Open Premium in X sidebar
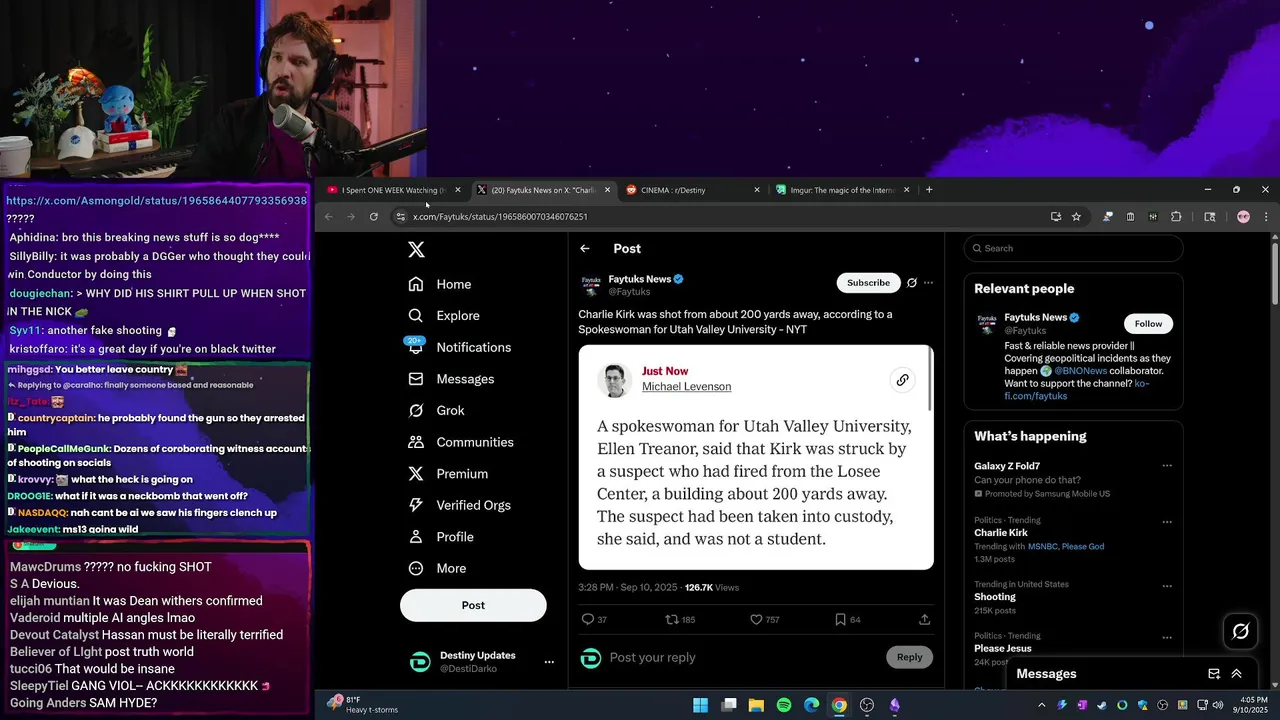This screenshot has height=720, width=1280. tap(448, 474)
